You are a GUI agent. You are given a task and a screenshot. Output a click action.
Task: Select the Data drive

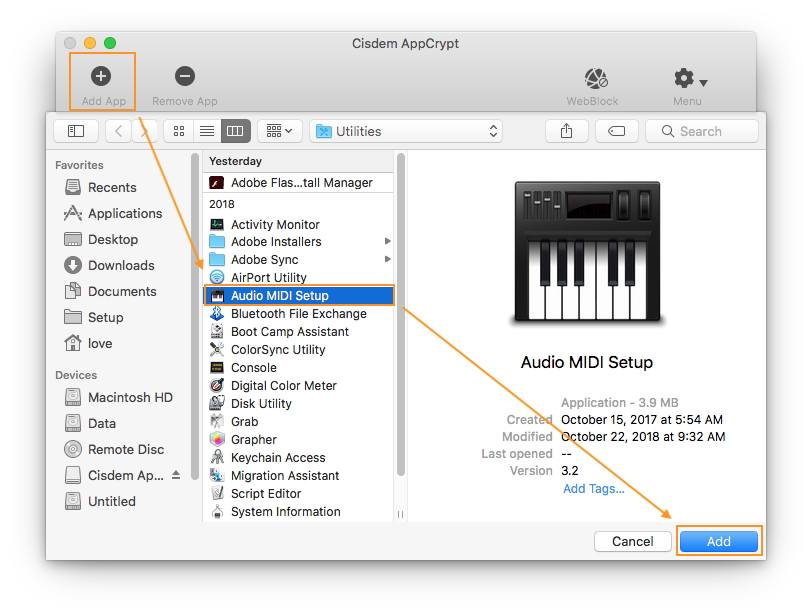(90, 423)
